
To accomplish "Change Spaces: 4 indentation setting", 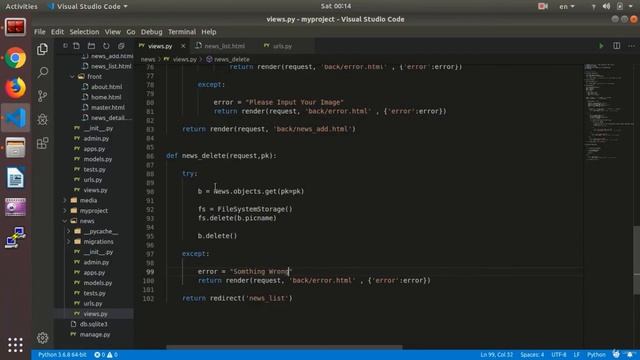I will [532, 355].
